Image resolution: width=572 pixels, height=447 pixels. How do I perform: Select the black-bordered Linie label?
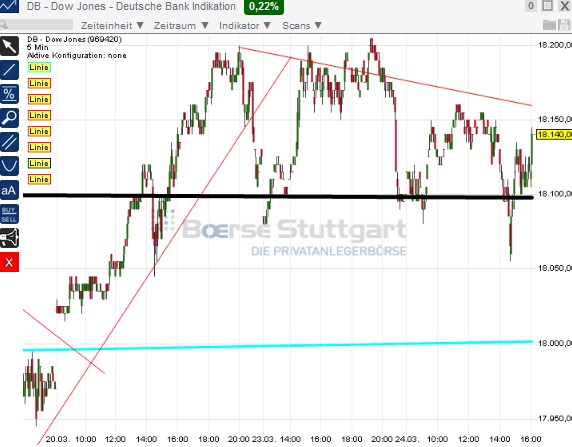(39, 163)
